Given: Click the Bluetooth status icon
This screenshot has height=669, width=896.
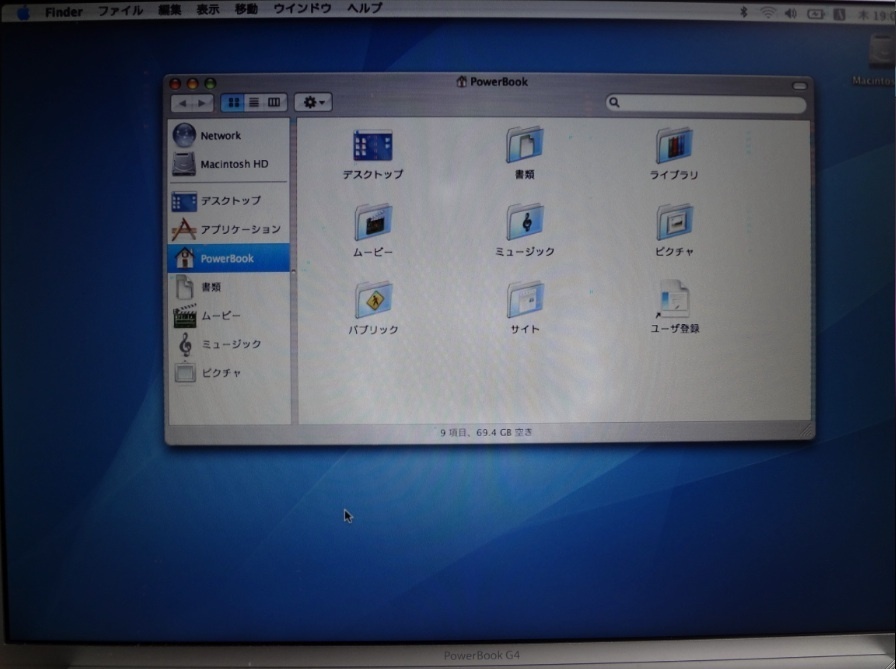Looking at the screenshot, I should tap(744, 11).
